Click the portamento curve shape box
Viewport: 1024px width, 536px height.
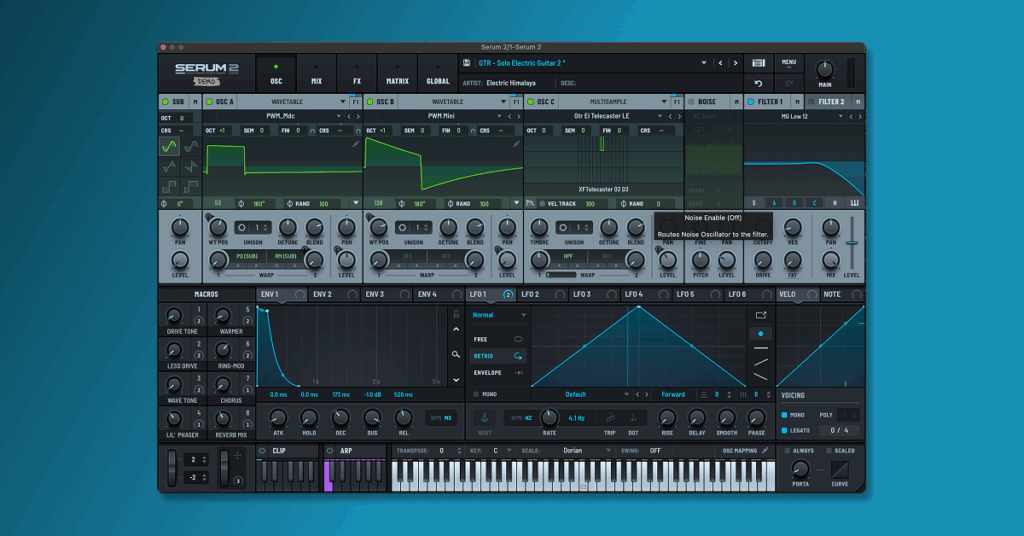(x=840, y=469)
